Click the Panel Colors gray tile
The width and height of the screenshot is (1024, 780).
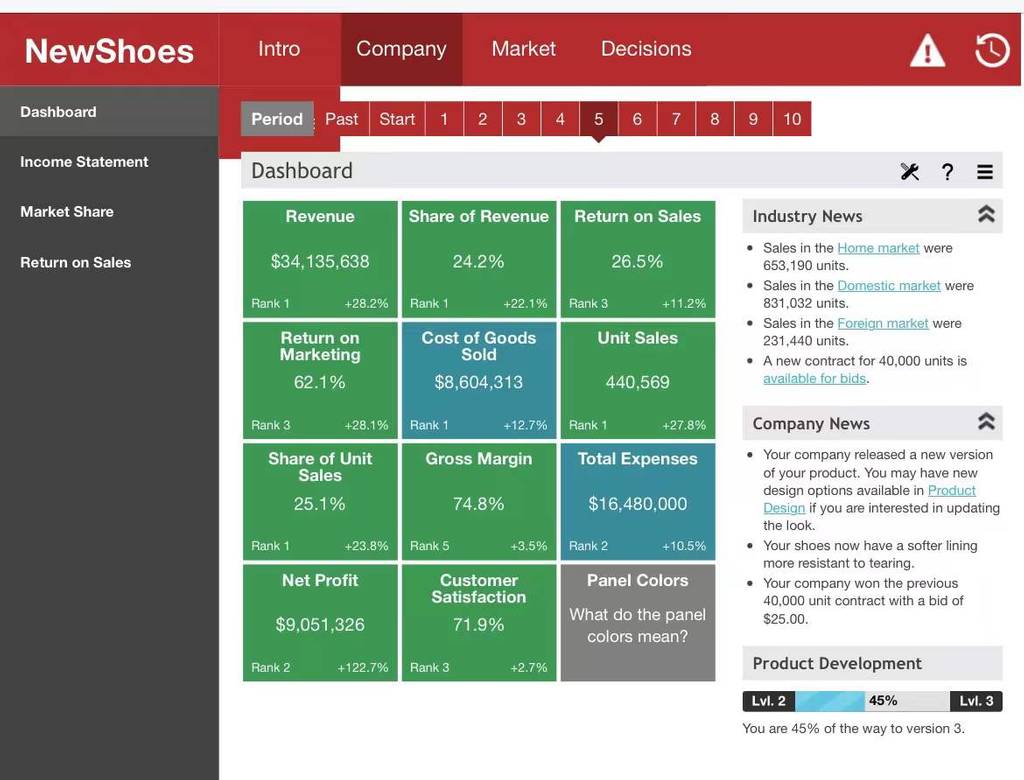637,623
